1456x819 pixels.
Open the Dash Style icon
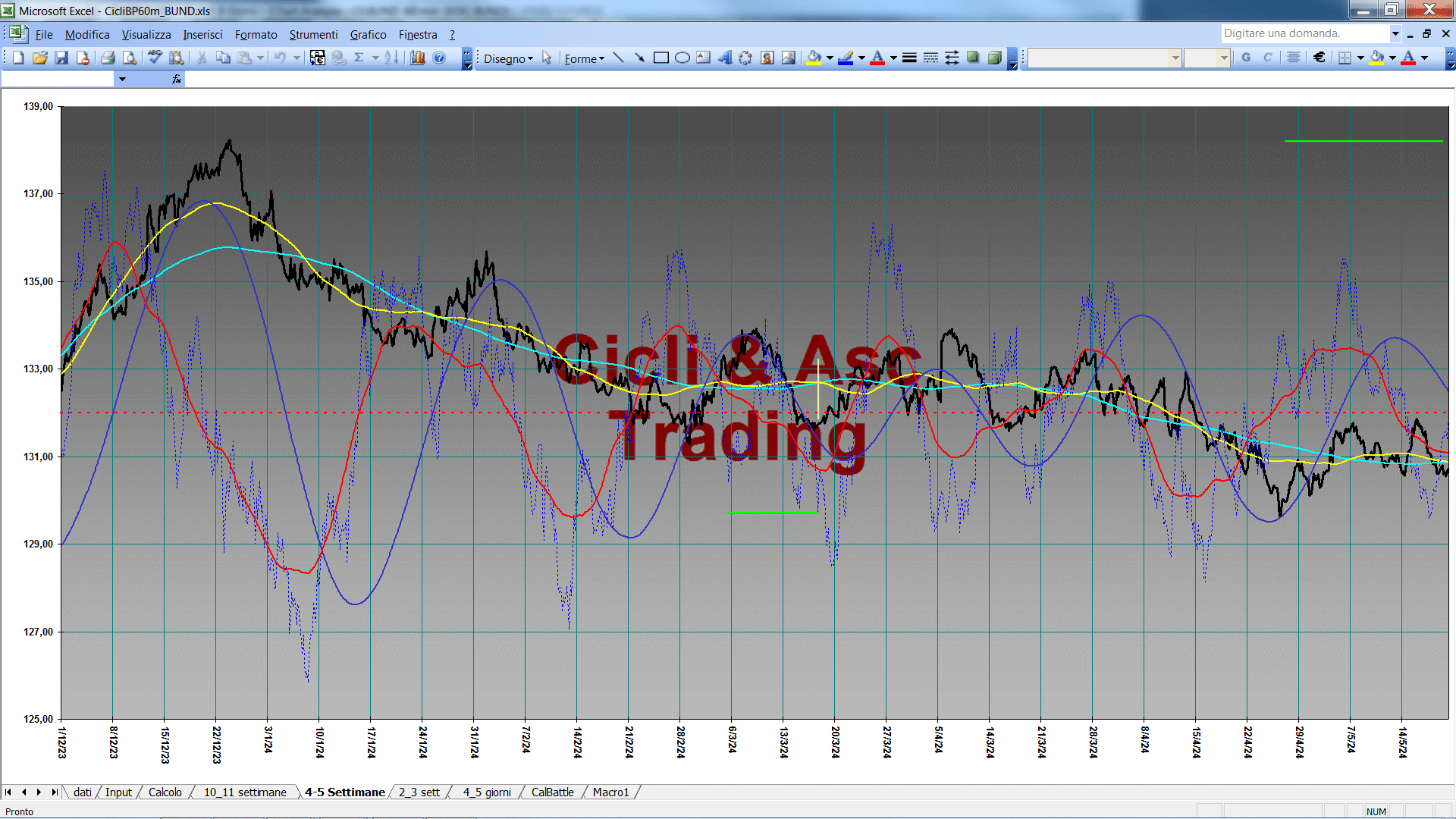pos(930,58)
